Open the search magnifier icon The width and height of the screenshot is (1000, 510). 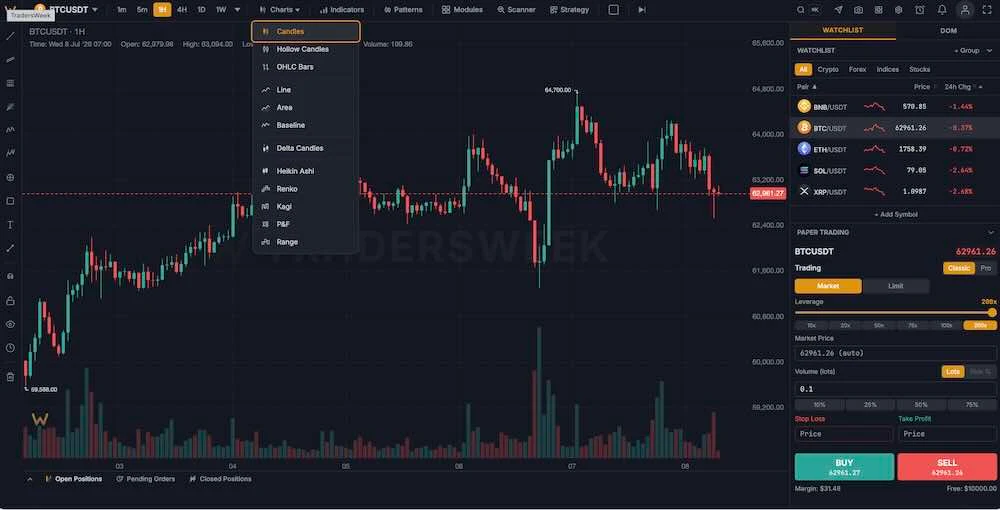(801, 10)
